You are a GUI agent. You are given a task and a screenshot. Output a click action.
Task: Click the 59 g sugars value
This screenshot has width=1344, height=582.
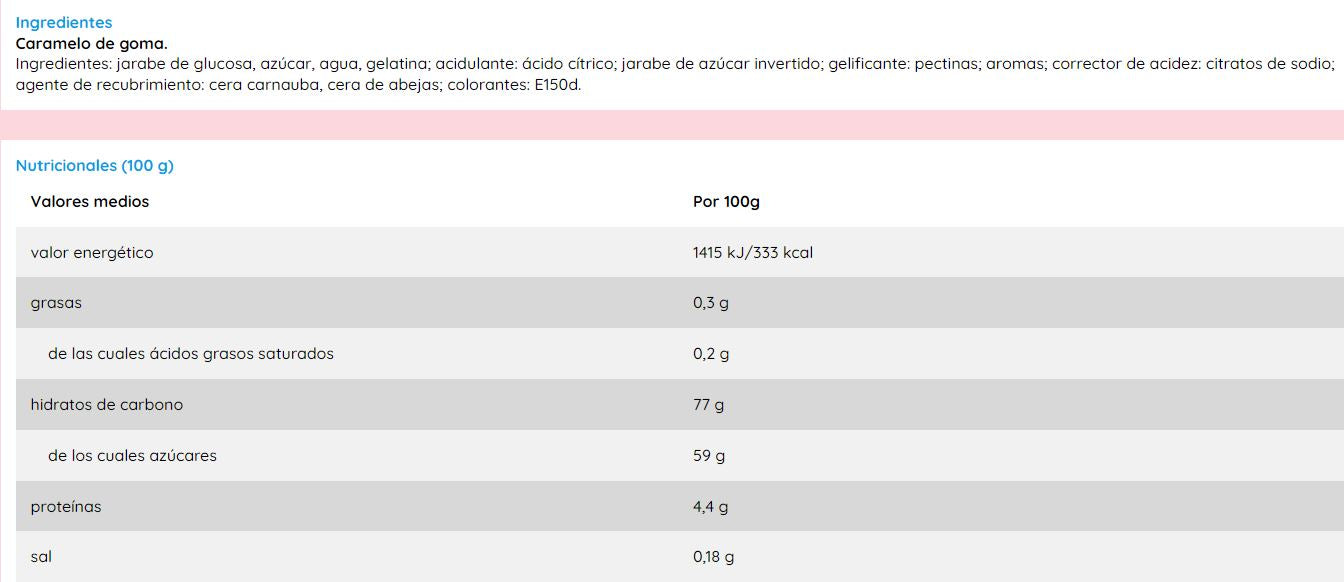point(709,456)
